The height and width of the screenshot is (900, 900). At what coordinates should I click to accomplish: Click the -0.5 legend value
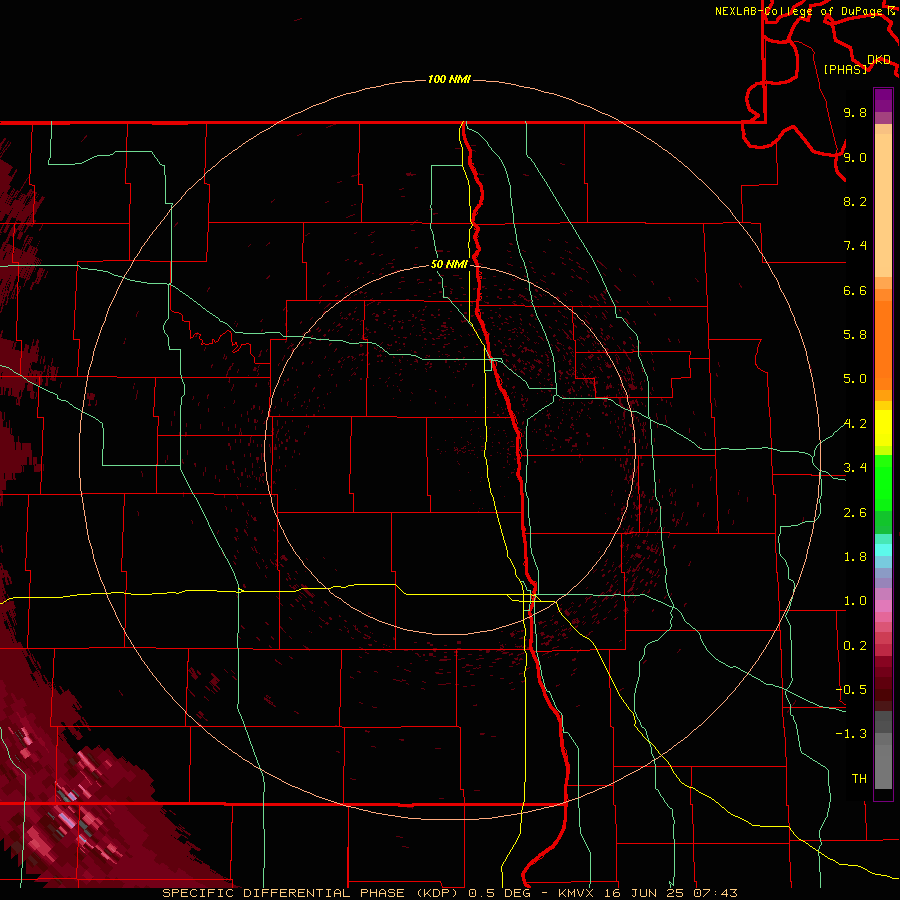pyautogui.click(x=851, y=690)
